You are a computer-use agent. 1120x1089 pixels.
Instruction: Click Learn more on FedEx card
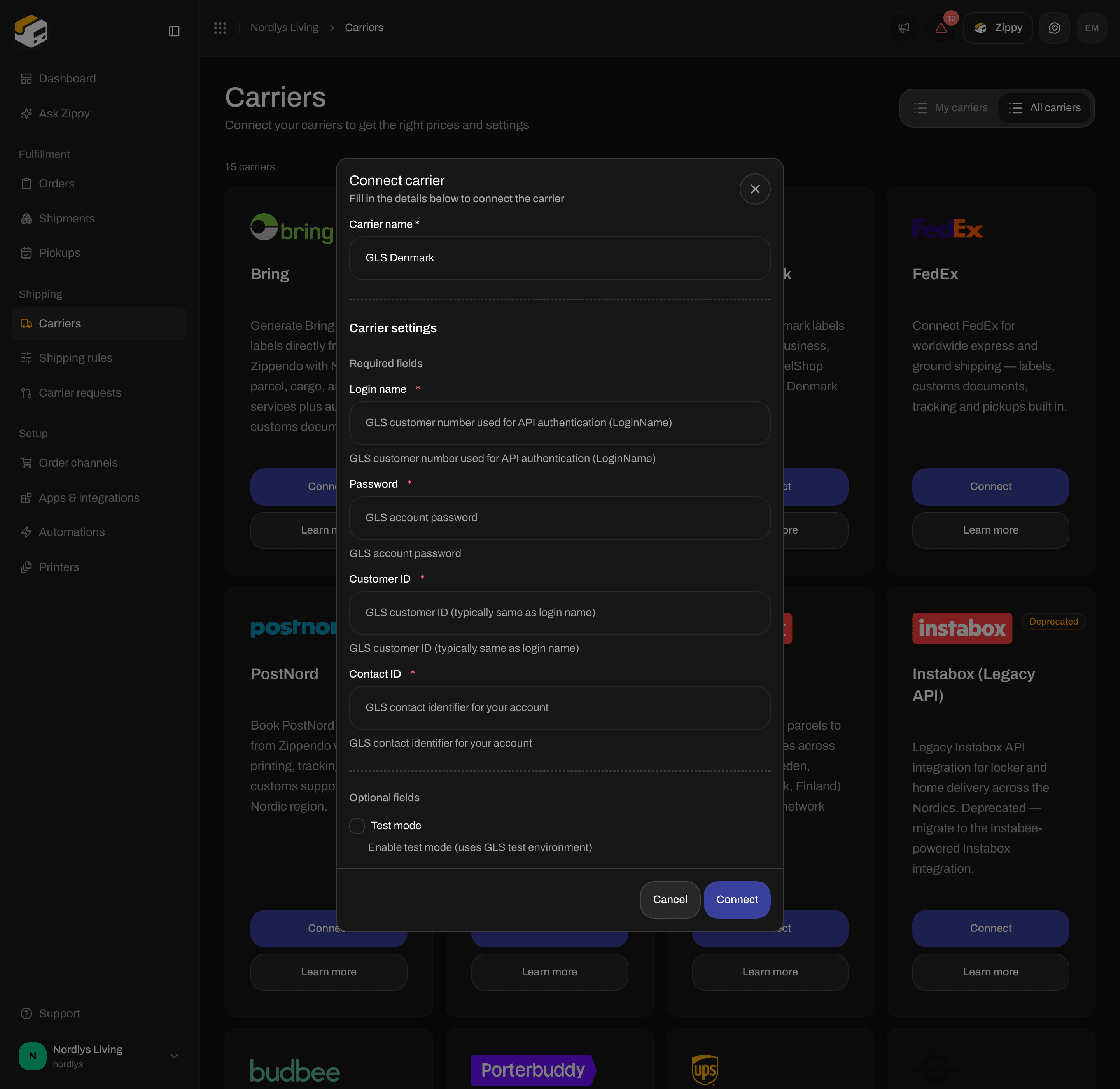(990, 530)
